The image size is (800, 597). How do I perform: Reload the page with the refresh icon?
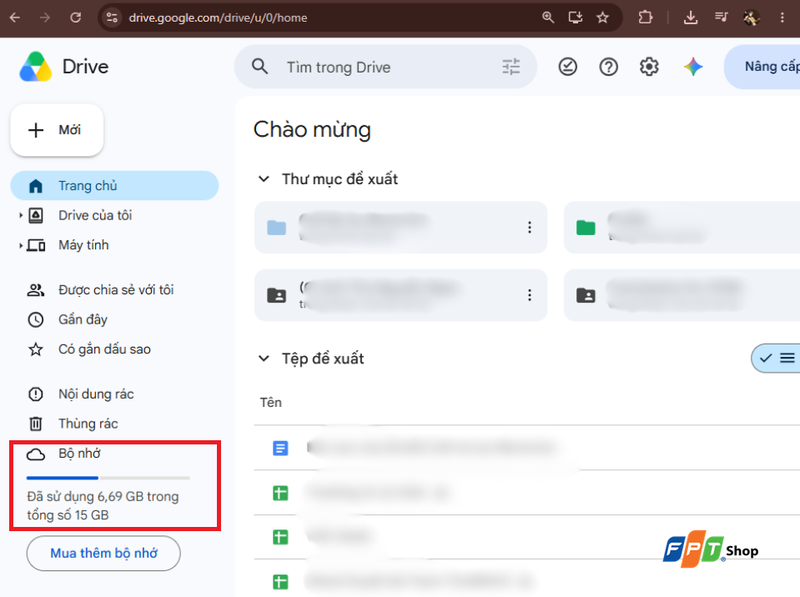[x=76, y=18]
